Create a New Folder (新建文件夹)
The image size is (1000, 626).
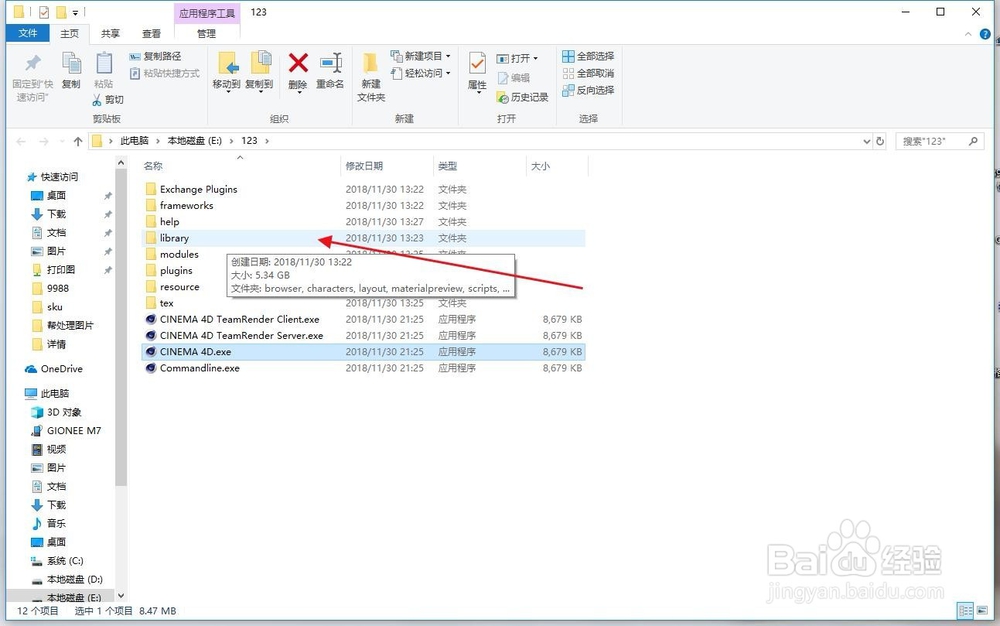371,76
